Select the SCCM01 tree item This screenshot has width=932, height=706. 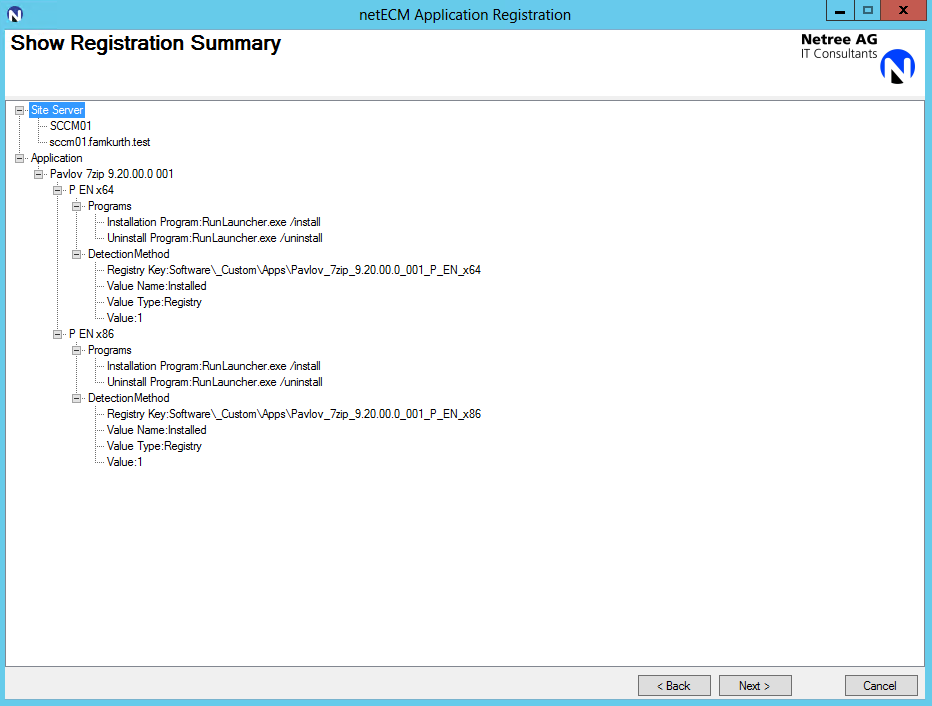70,126
